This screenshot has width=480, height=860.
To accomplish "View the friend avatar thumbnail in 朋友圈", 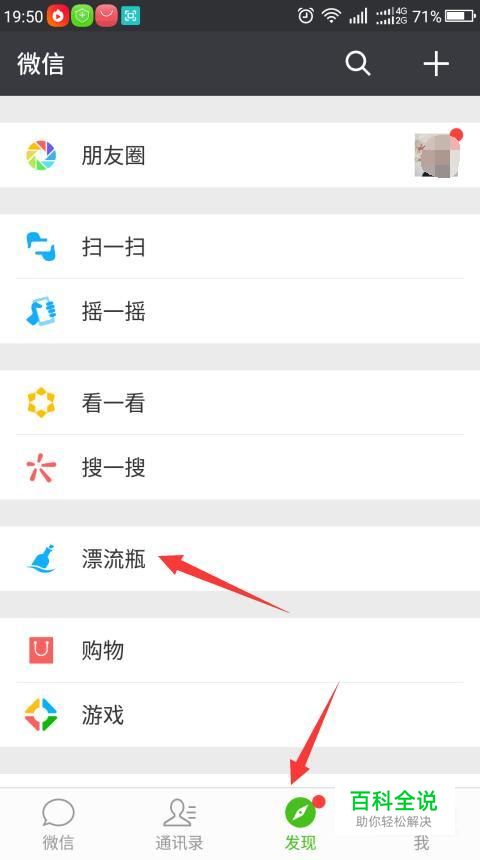I will click(x=437, y=155).
